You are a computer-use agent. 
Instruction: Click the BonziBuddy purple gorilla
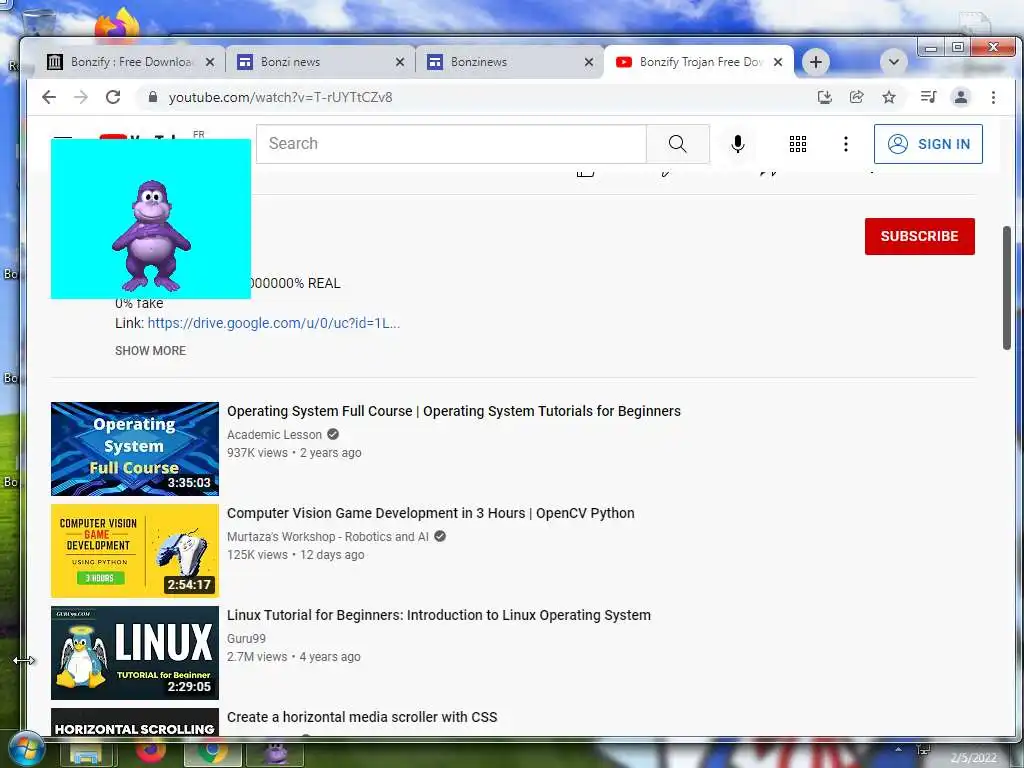pos(152,235)
